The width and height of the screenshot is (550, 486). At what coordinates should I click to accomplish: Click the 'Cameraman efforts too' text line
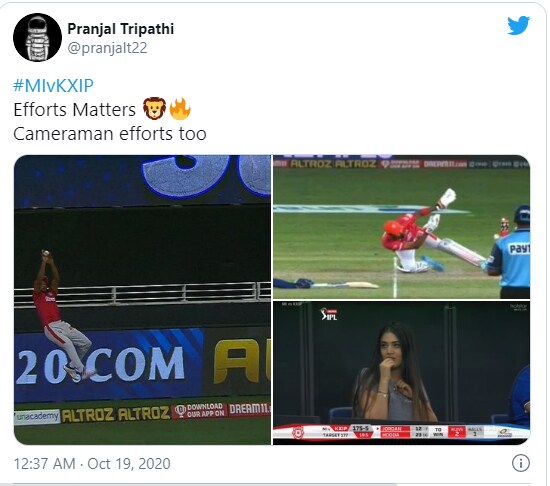110,134
